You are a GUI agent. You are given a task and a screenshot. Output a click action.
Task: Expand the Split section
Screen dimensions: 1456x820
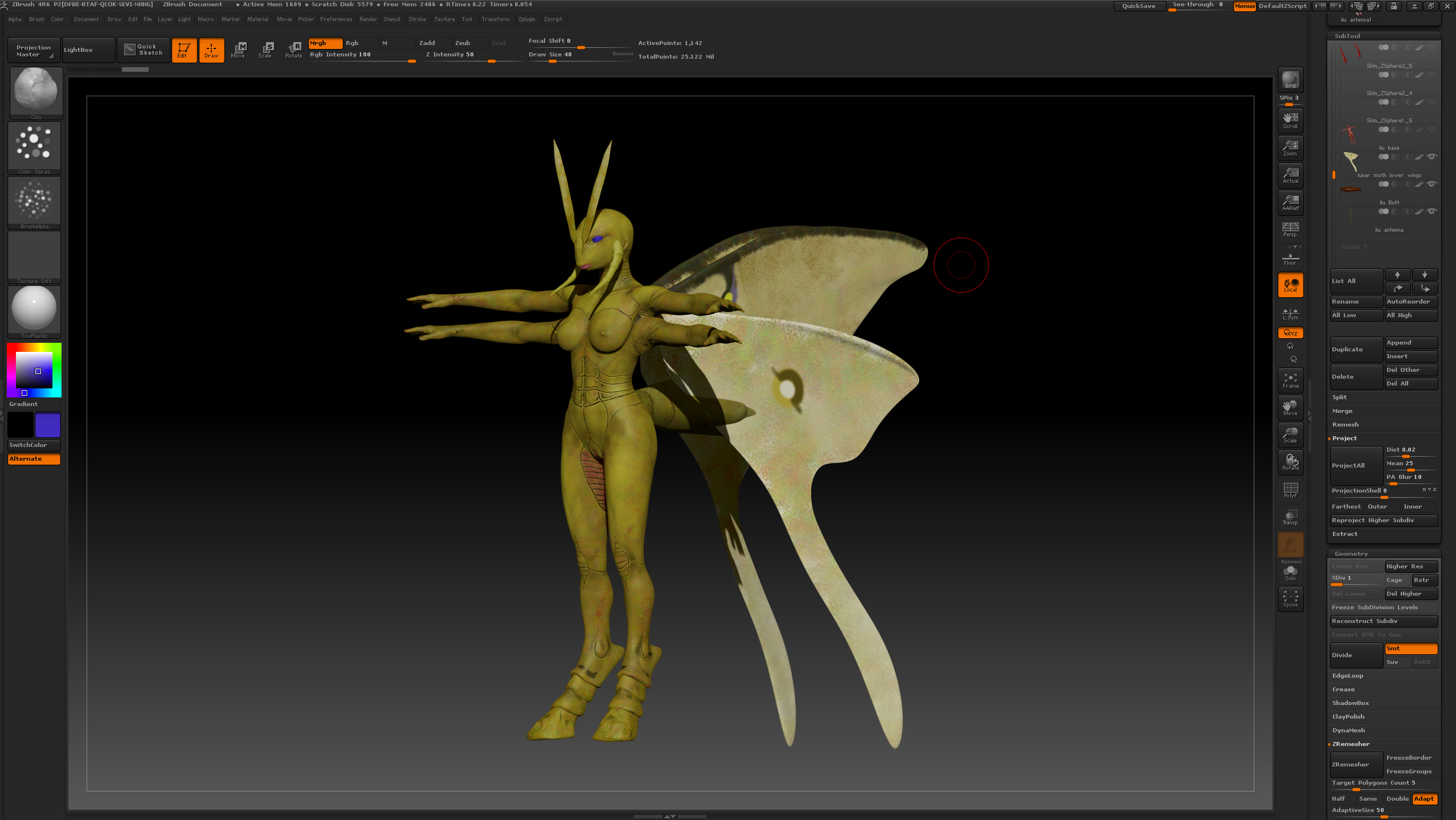click(x=1340, y=397)
